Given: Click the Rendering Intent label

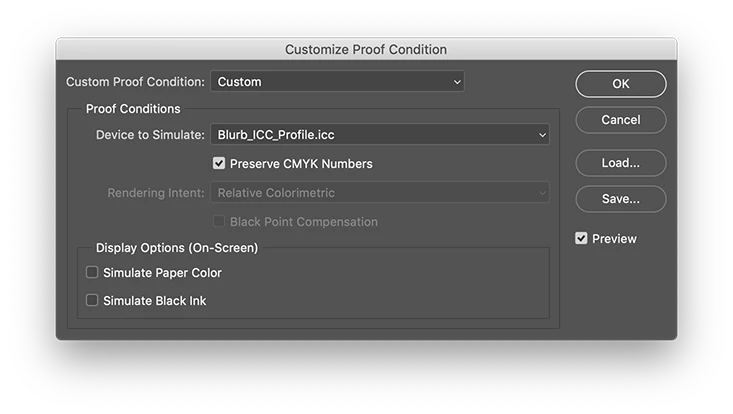Looking at the screenshot, I should [156, 193].
